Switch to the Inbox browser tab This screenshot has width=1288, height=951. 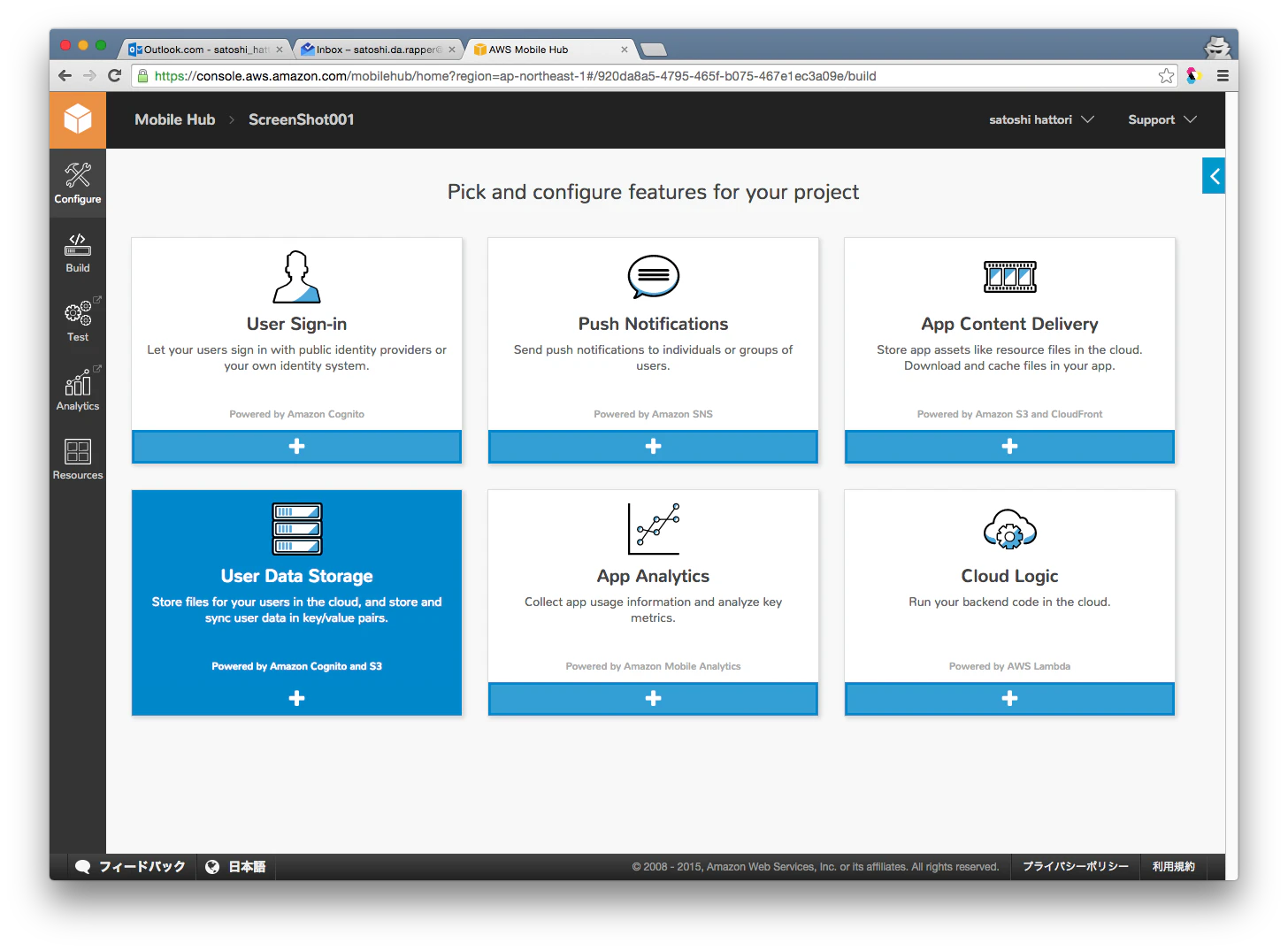(x=379, y=50)
